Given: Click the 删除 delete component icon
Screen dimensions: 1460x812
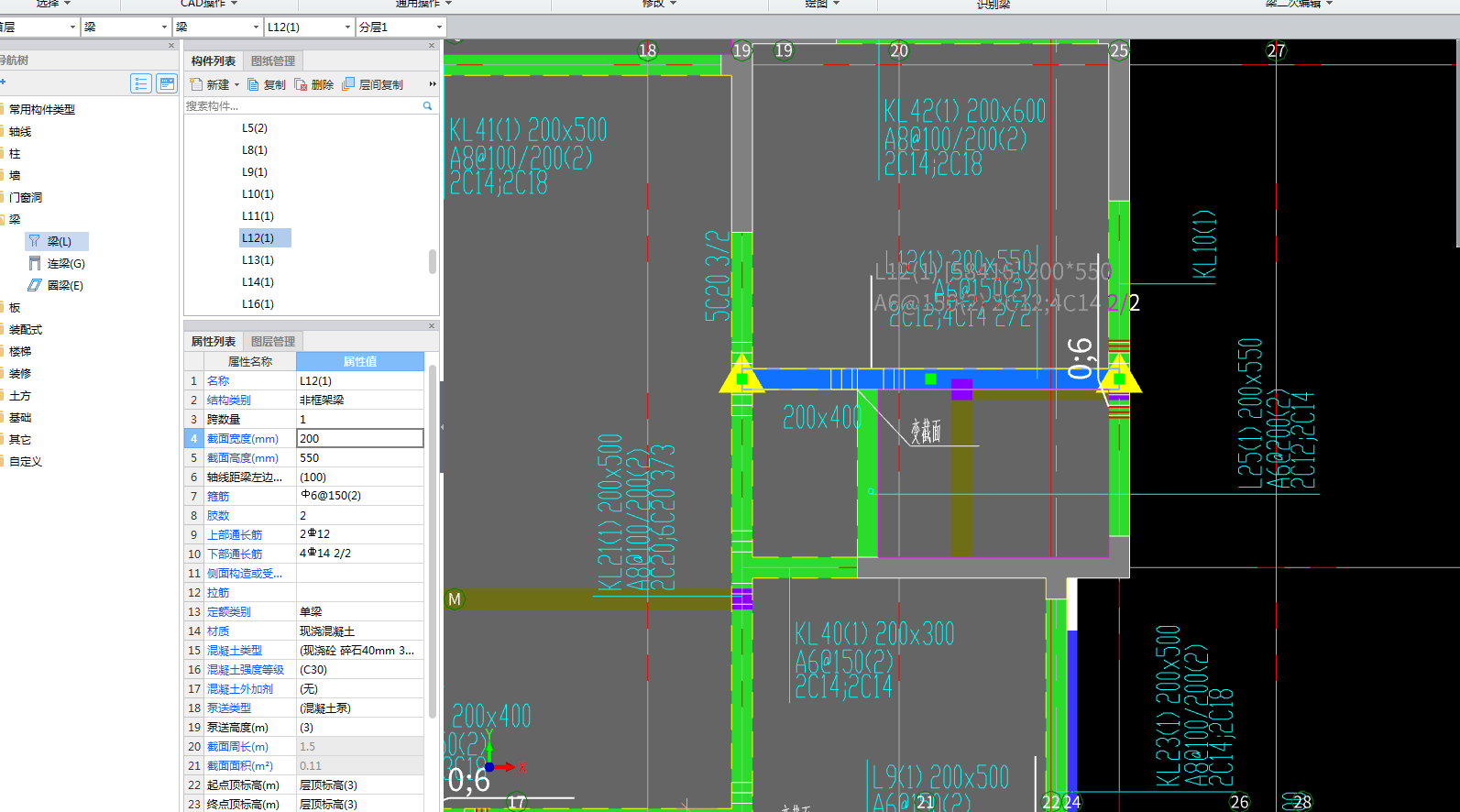Looking at the screenshot, I should (x=301, y=84).
